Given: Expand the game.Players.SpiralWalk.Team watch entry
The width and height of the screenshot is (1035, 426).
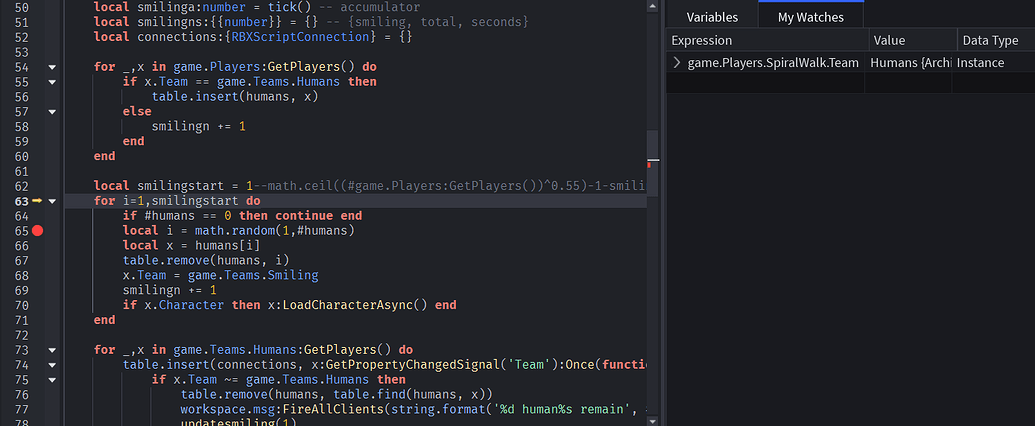Looking at the screenshot, I should (x=677, y=63).
